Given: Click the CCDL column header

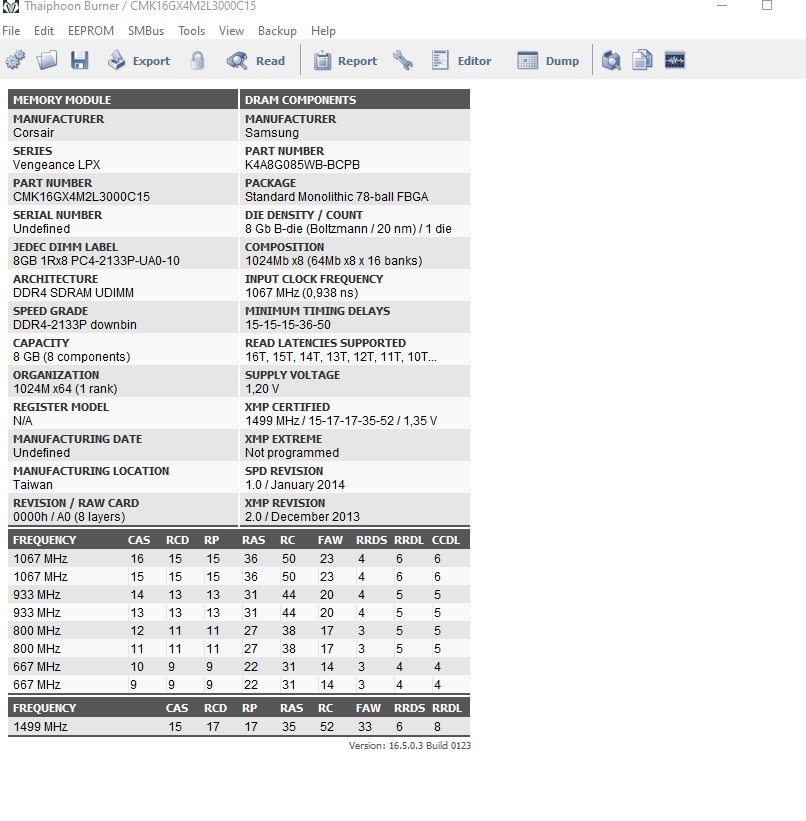Looking at the screenshot, I should coord(446,540).
